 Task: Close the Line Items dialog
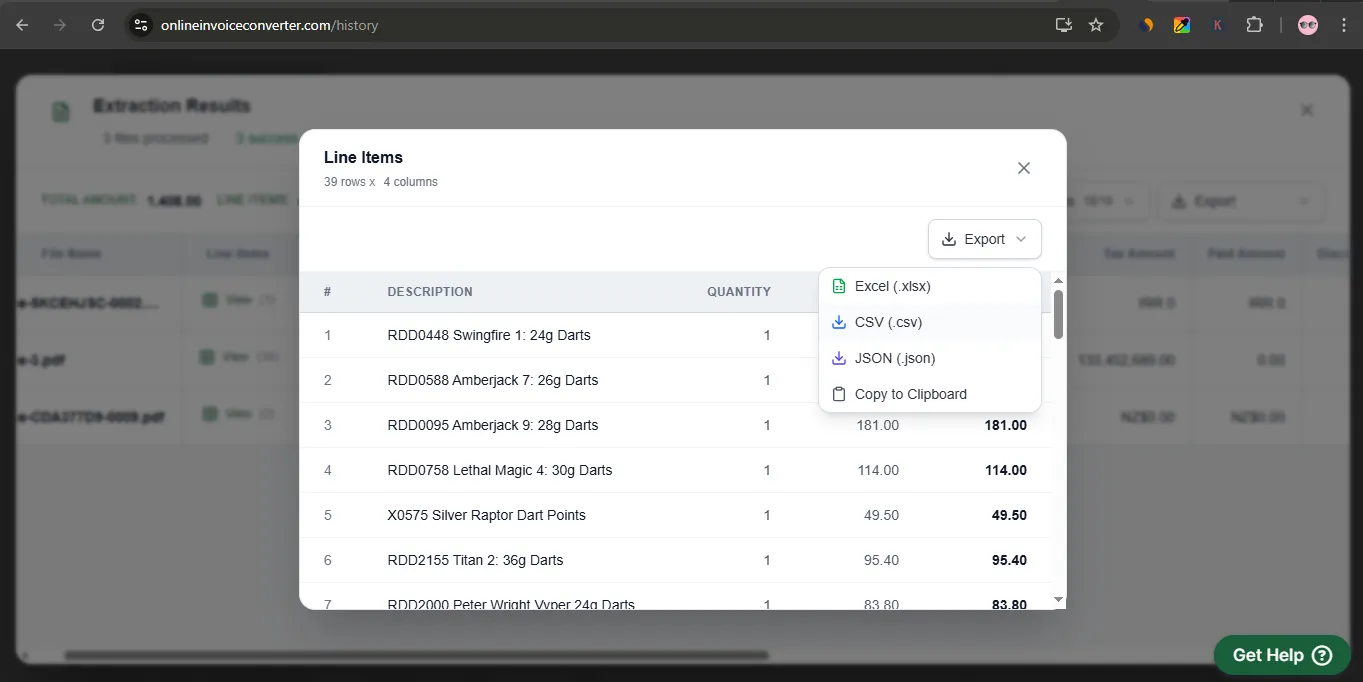1024,168
